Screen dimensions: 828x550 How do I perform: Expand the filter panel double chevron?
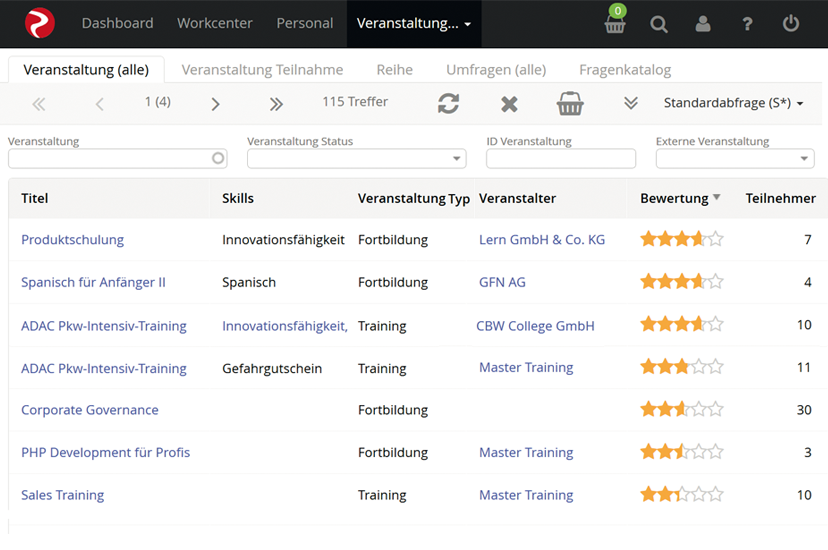pos(630,103)
